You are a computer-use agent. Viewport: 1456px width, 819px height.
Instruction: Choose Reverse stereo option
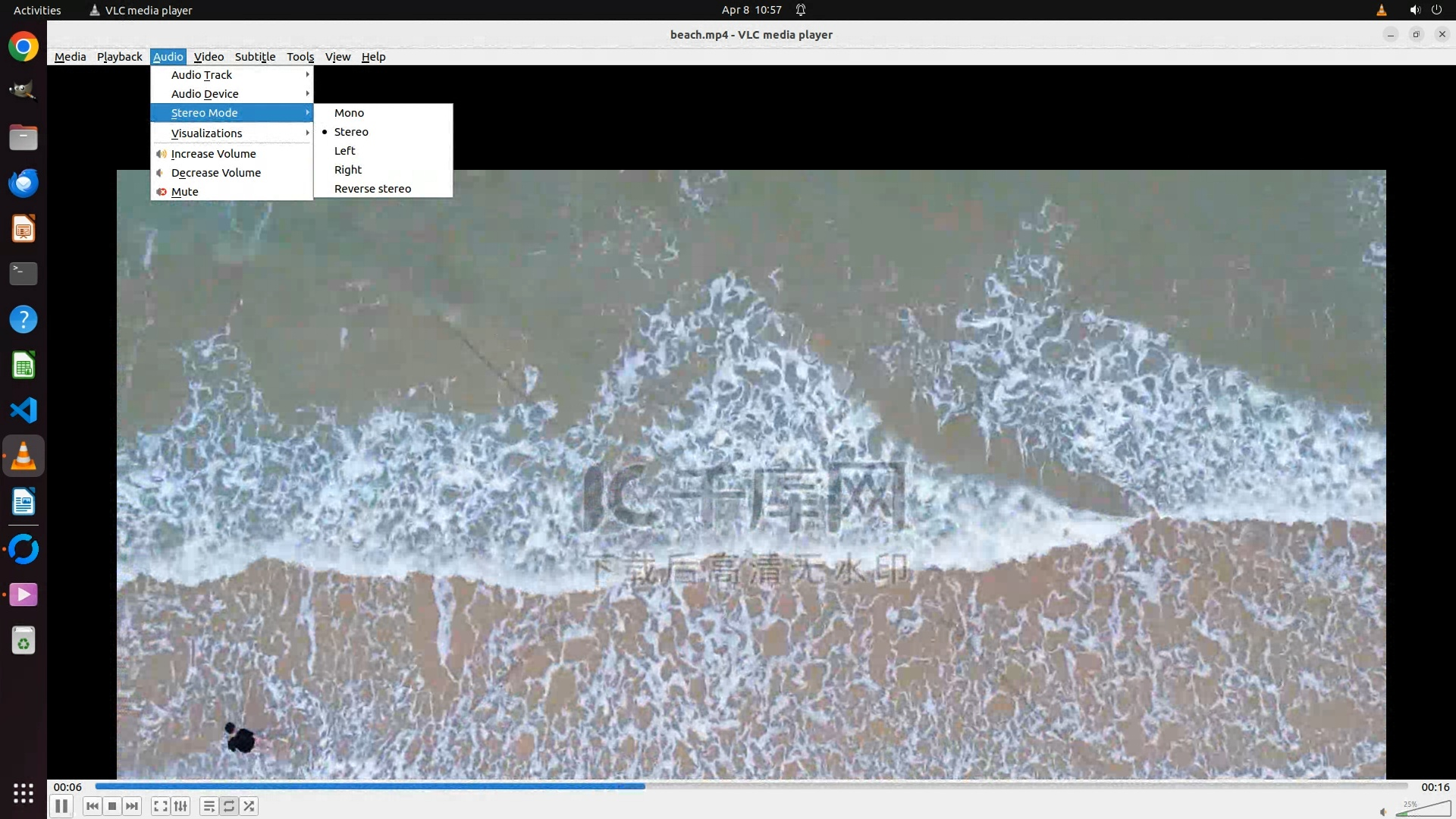(x=372, y=189)
